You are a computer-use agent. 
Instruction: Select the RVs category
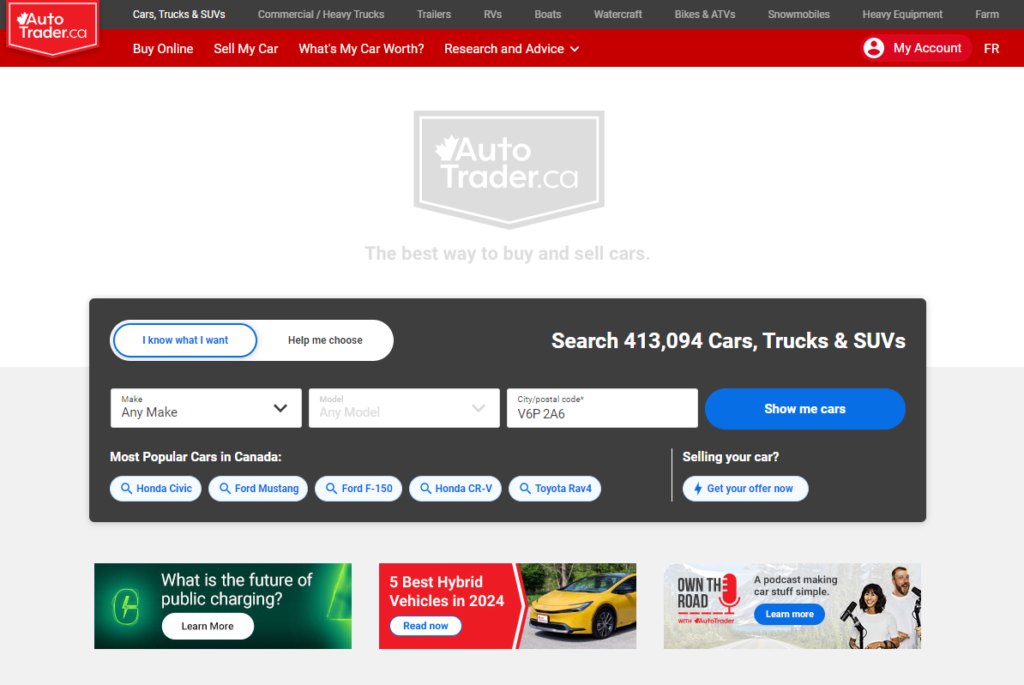pos(492,14)
